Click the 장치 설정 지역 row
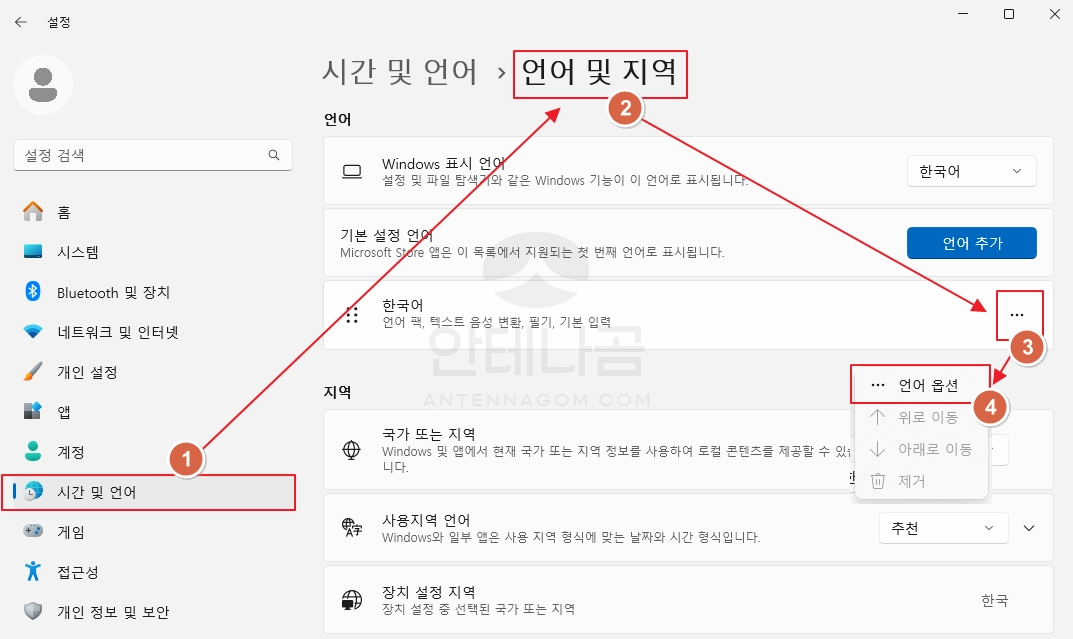 [x=688, y=600]
